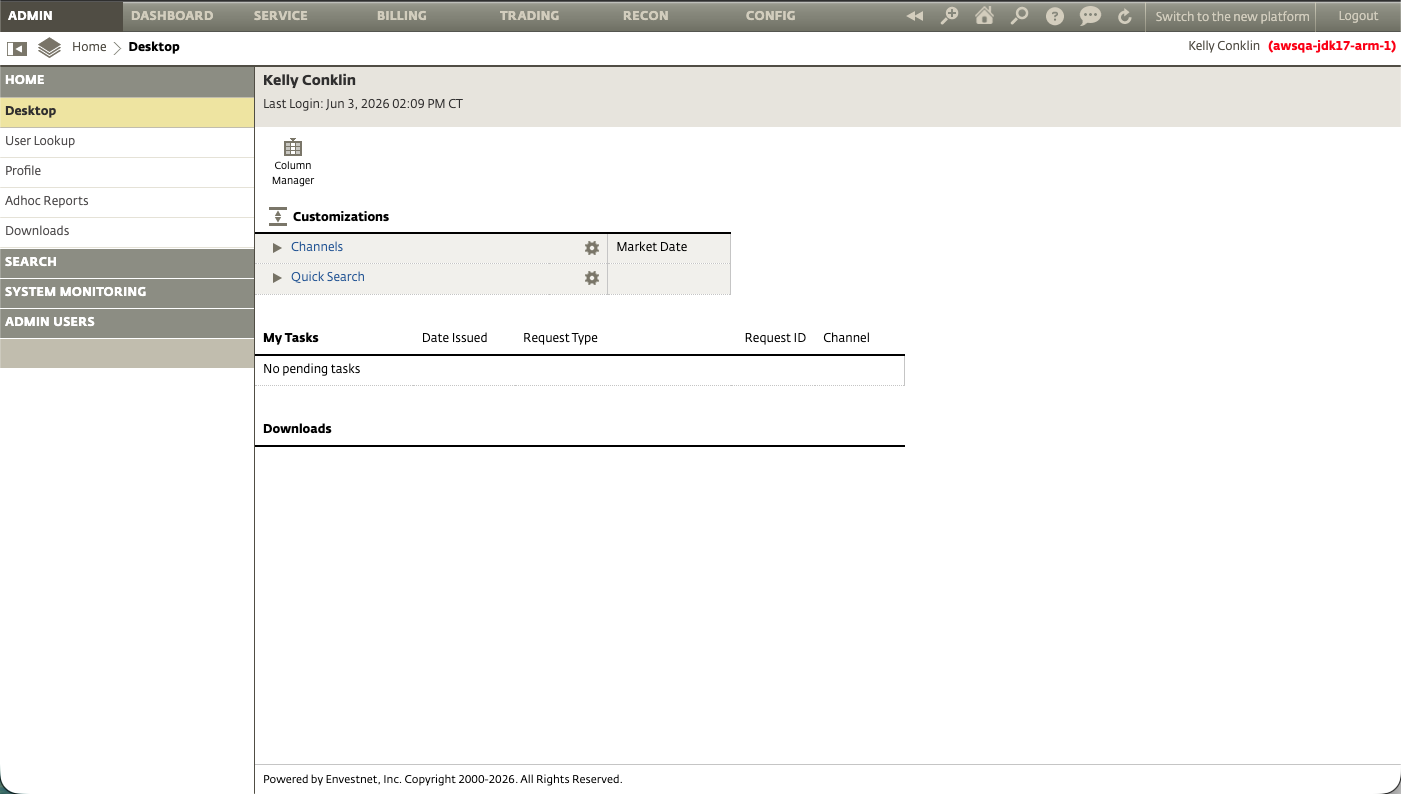Click Home in the breadcrumb
Image resolution: width=1401 pixels, height=794 pixels.
coord(89,47)
